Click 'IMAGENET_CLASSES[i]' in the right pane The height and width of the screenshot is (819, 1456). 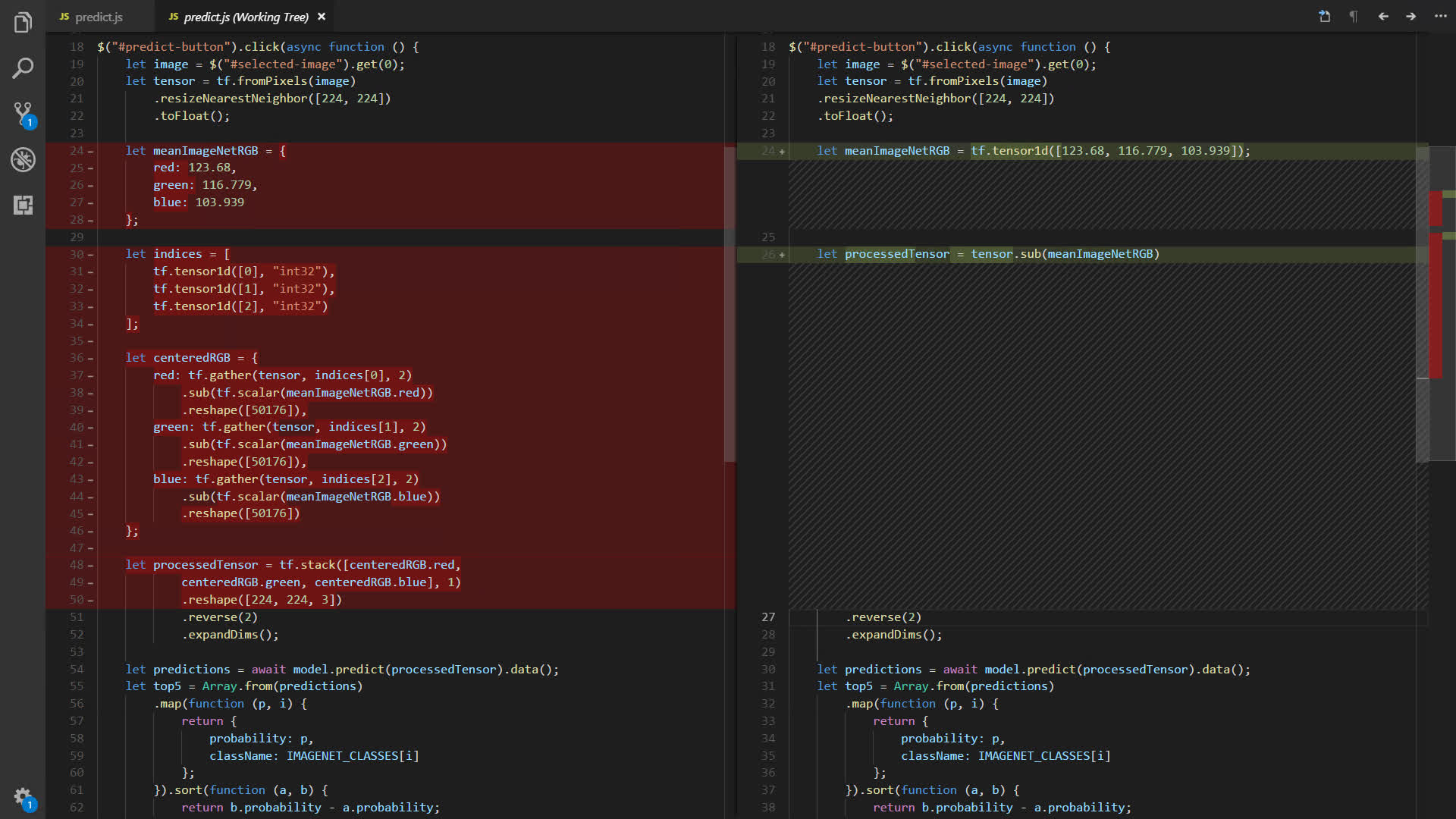1044,756
